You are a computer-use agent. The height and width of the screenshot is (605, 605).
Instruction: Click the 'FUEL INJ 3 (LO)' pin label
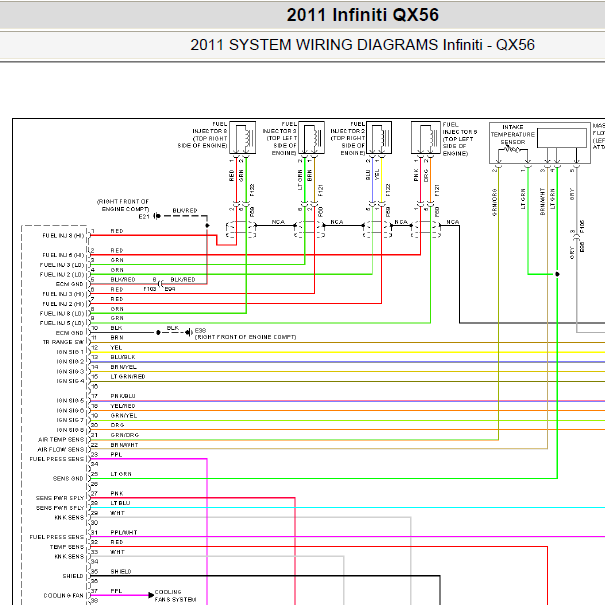point(62,265)
